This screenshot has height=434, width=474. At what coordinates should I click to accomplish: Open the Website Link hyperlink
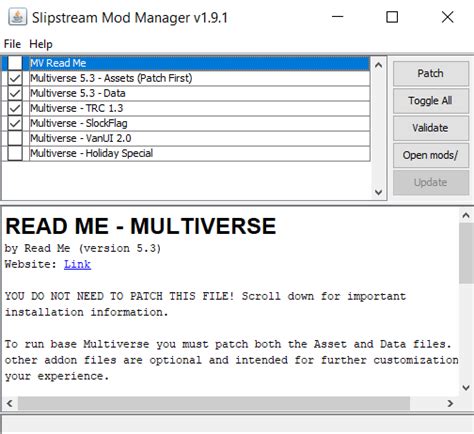pyautogui.click(x=77, y=264)
